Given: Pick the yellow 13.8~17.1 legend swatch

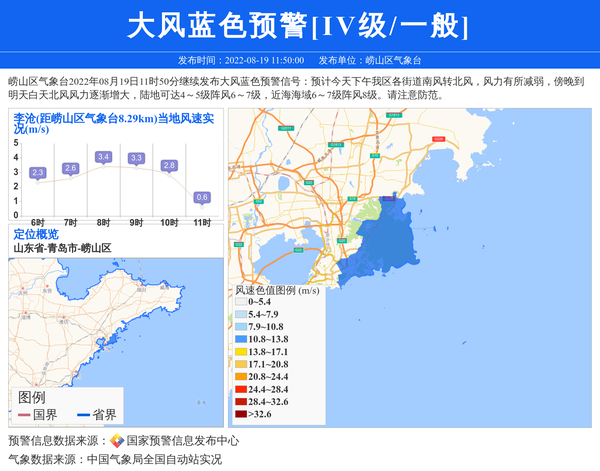Looking at the screenshot, I should 241,352.
